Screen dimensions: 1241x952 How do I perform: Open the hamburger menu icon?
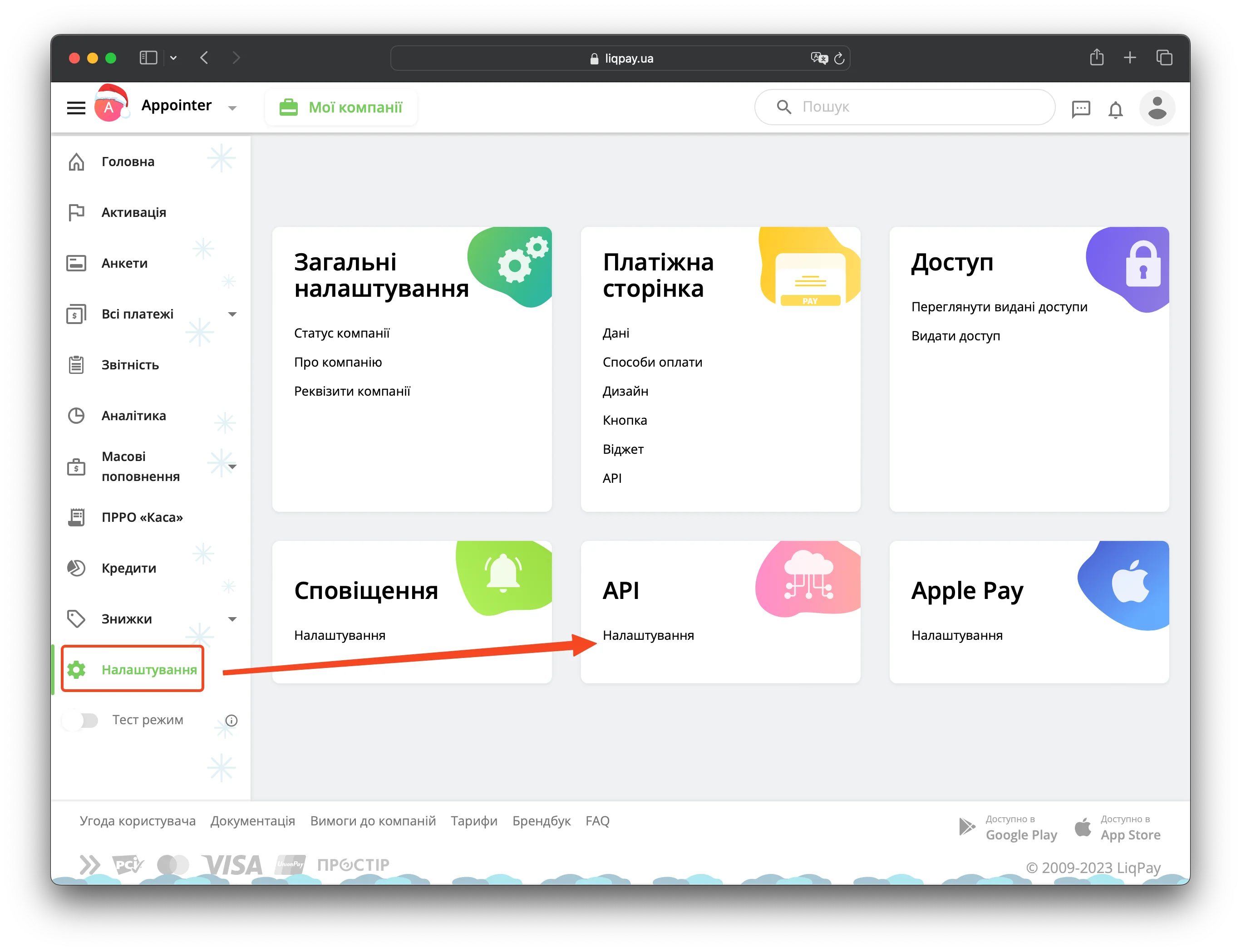click(x=76, y=108)
